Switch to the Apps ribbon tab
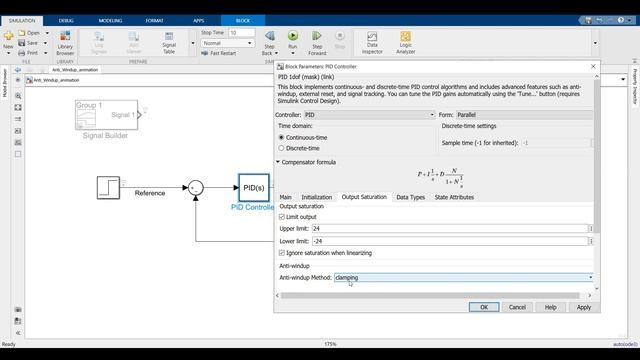 coord(198,20)
